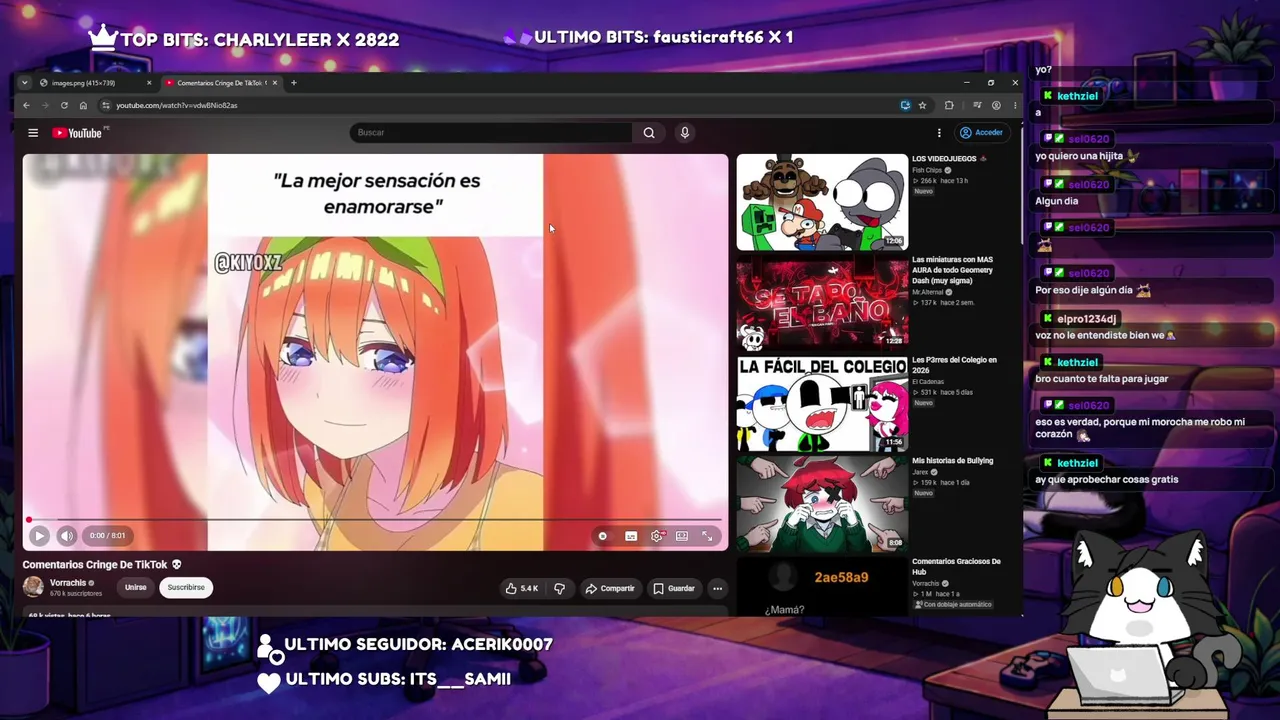Open the Compartir share button
This screenshot has height=720, width=1280.
click(x=610, y=589)
